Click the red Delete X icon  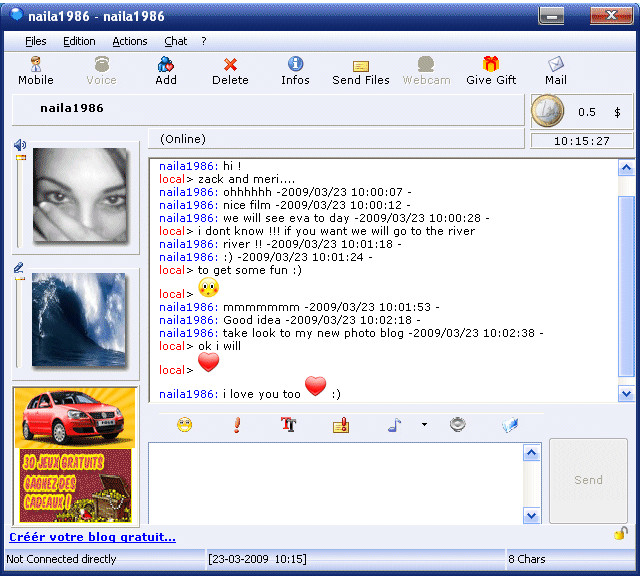[x=230, y=64]
